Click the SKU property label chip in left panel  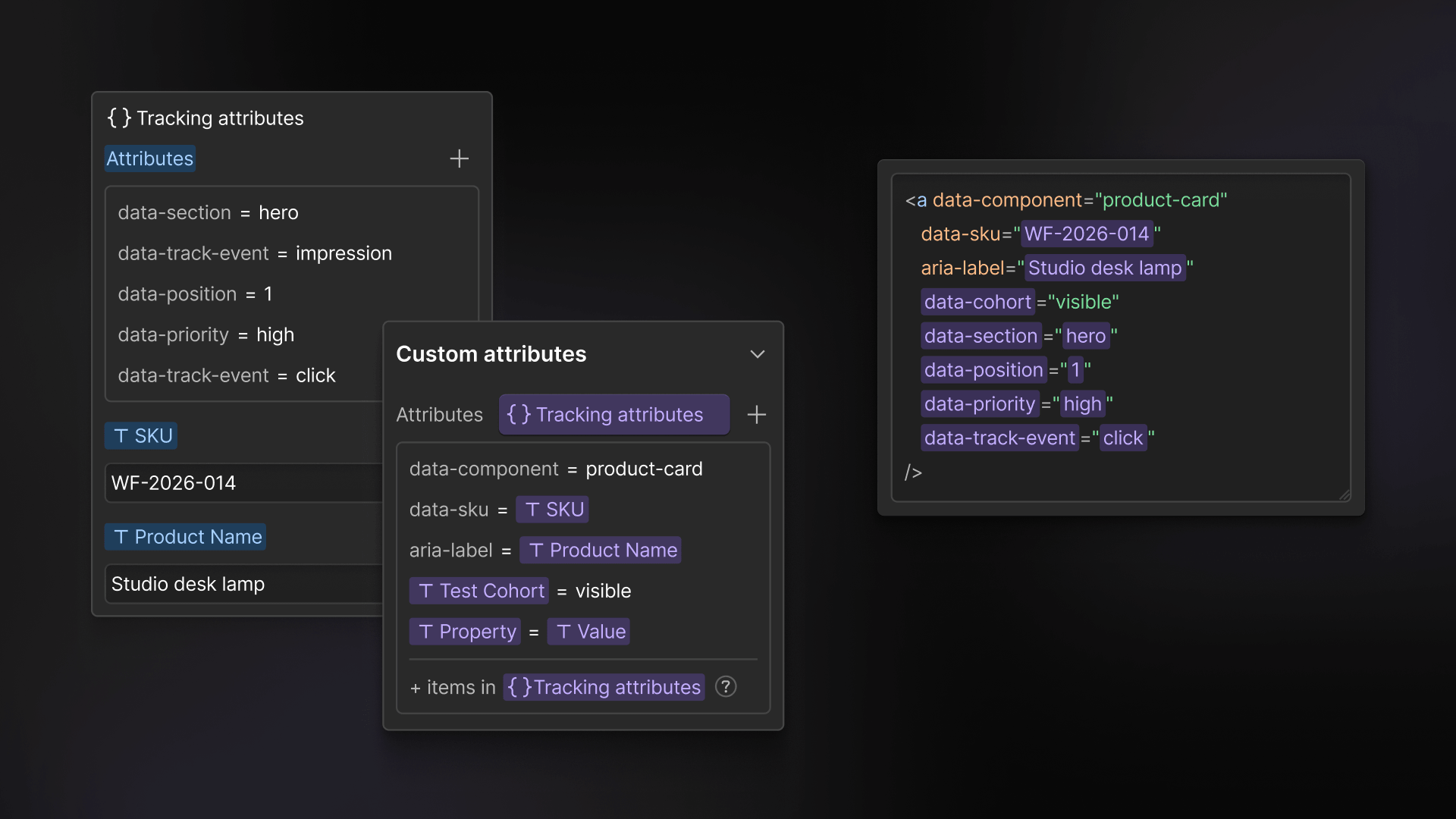(141, 436)
